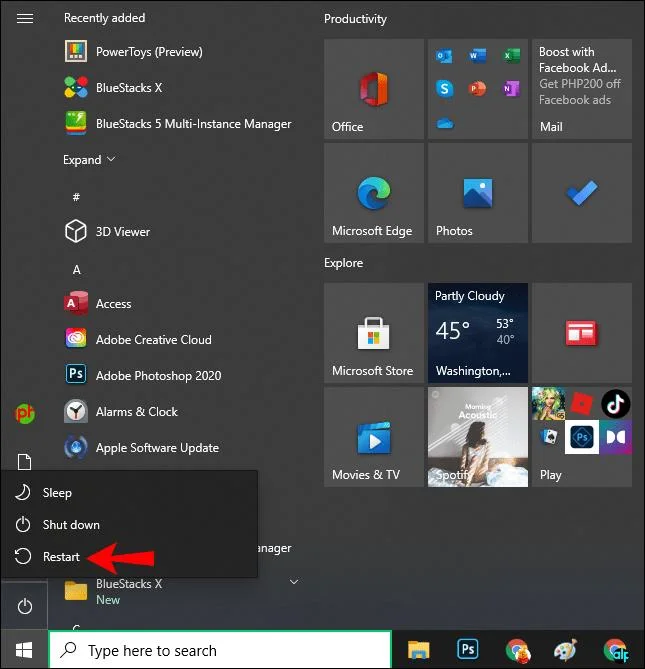This screenshot has height=669, width=645.
Task: Launch PowerToys (Preview) app icon
Action: 76,52
